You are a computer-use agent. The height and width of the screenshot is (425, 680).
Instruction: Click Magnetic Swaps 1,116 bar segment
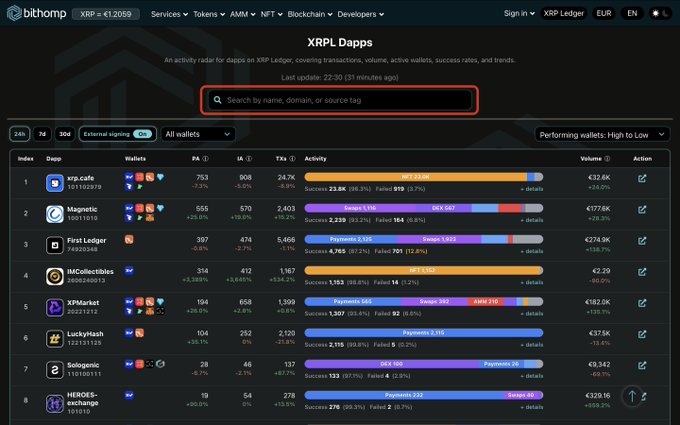coord(360,208)
